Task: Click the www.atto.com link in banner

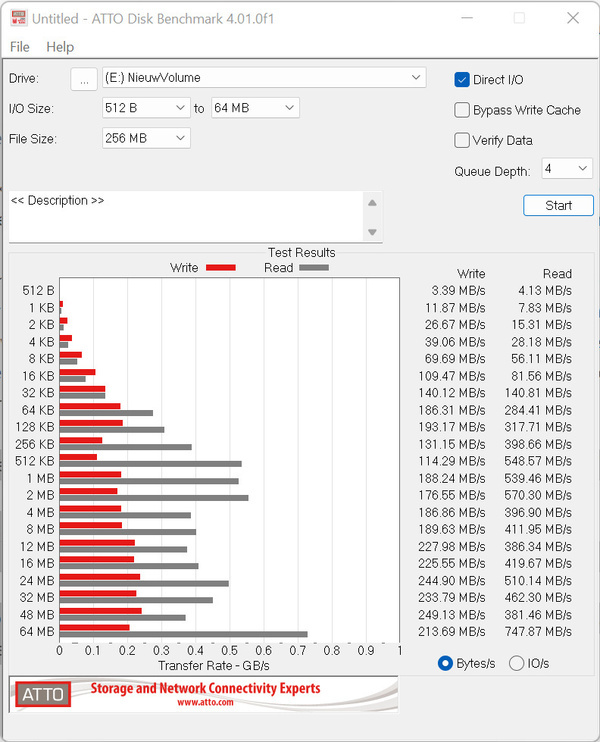Action: (x=205, y=702)
